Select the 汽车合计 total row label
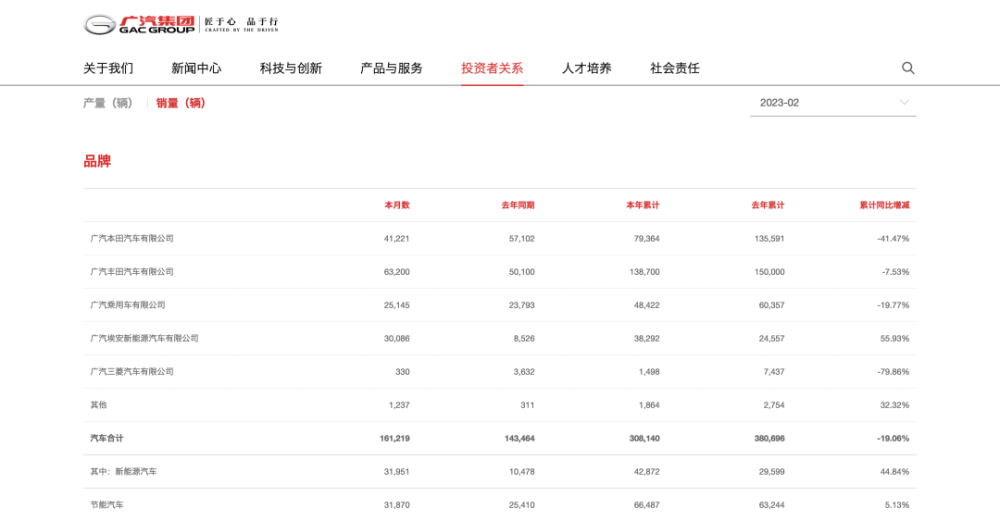This screenshot has width=1000, height=521. tap(107, 438)
